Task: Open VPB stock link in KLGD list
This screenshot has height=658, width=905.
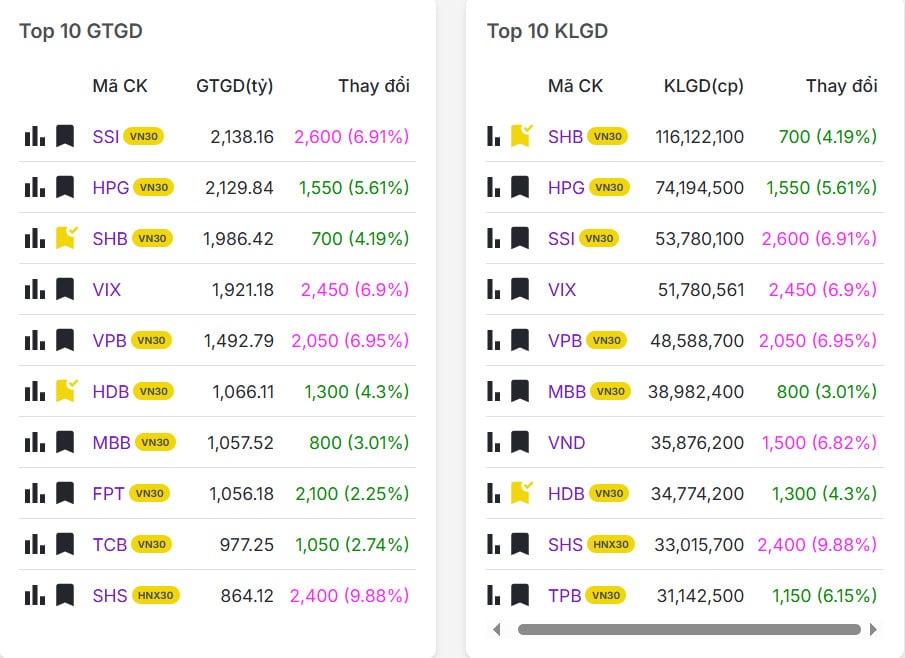Action: pos(564,340)
